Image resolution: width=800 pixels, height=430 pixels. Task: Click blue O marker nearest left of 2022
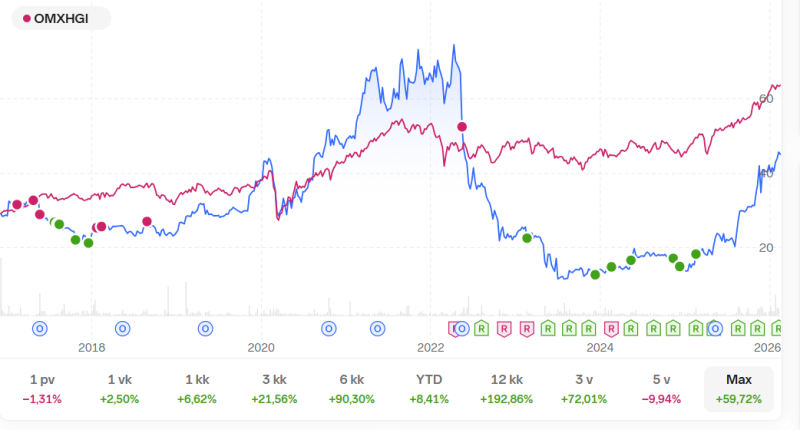[378, 328]
